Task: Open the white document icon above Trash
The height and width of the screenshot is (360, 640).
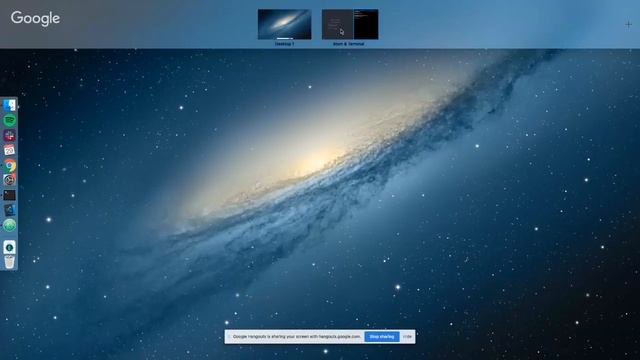Action: (x=9, y=247)
